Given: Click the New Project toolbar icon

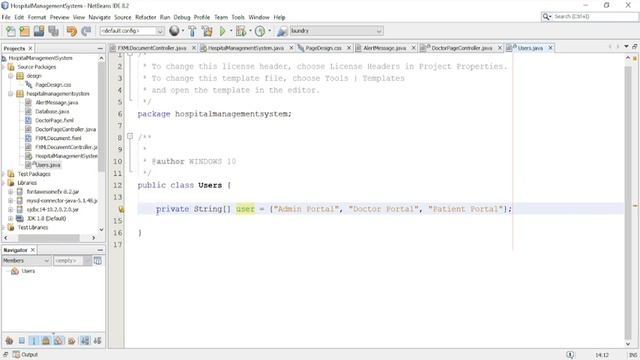Looking at the screenshot, I should coord(24,31).
